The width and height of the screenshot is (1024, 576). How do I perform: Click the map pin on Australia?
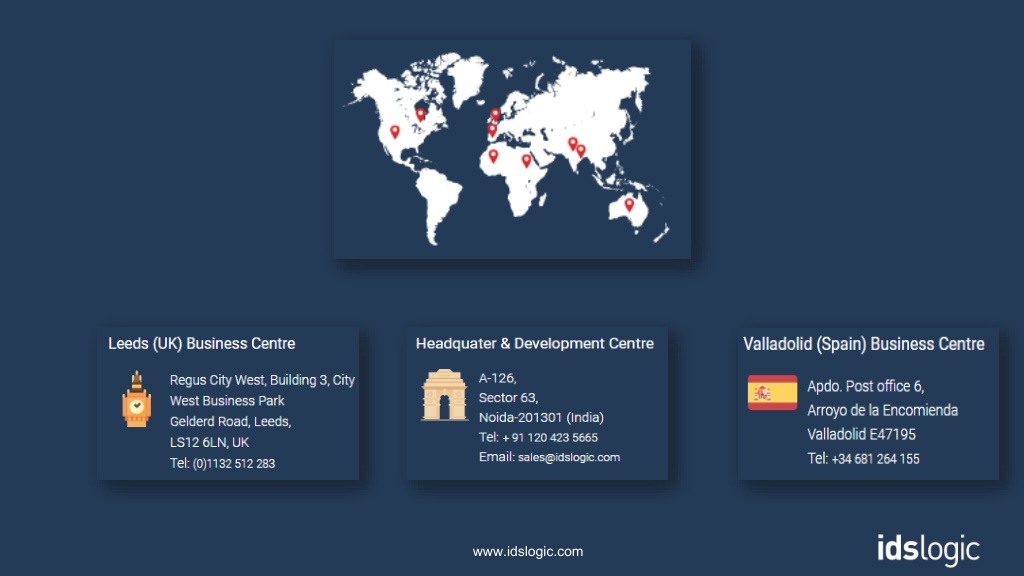[629, 204]
